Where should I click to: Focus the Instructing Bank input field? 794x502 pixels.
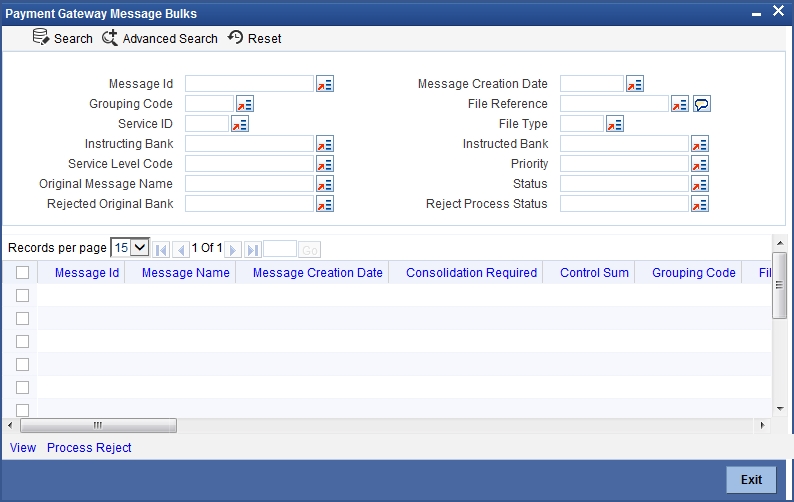pyautogui.click(x=249, y=144)
